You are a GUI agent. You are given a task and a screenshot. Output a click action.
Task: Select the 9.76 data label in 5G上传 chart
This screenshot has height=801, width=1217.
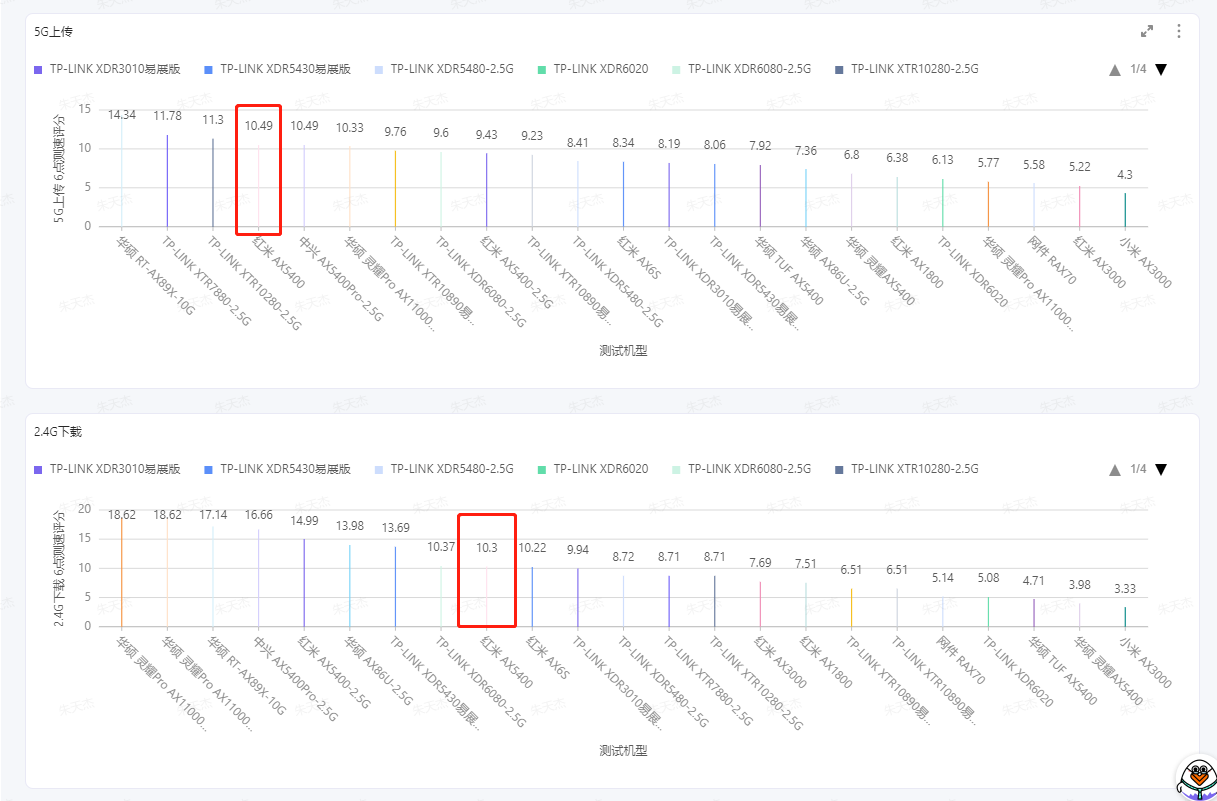pos(396,132)
